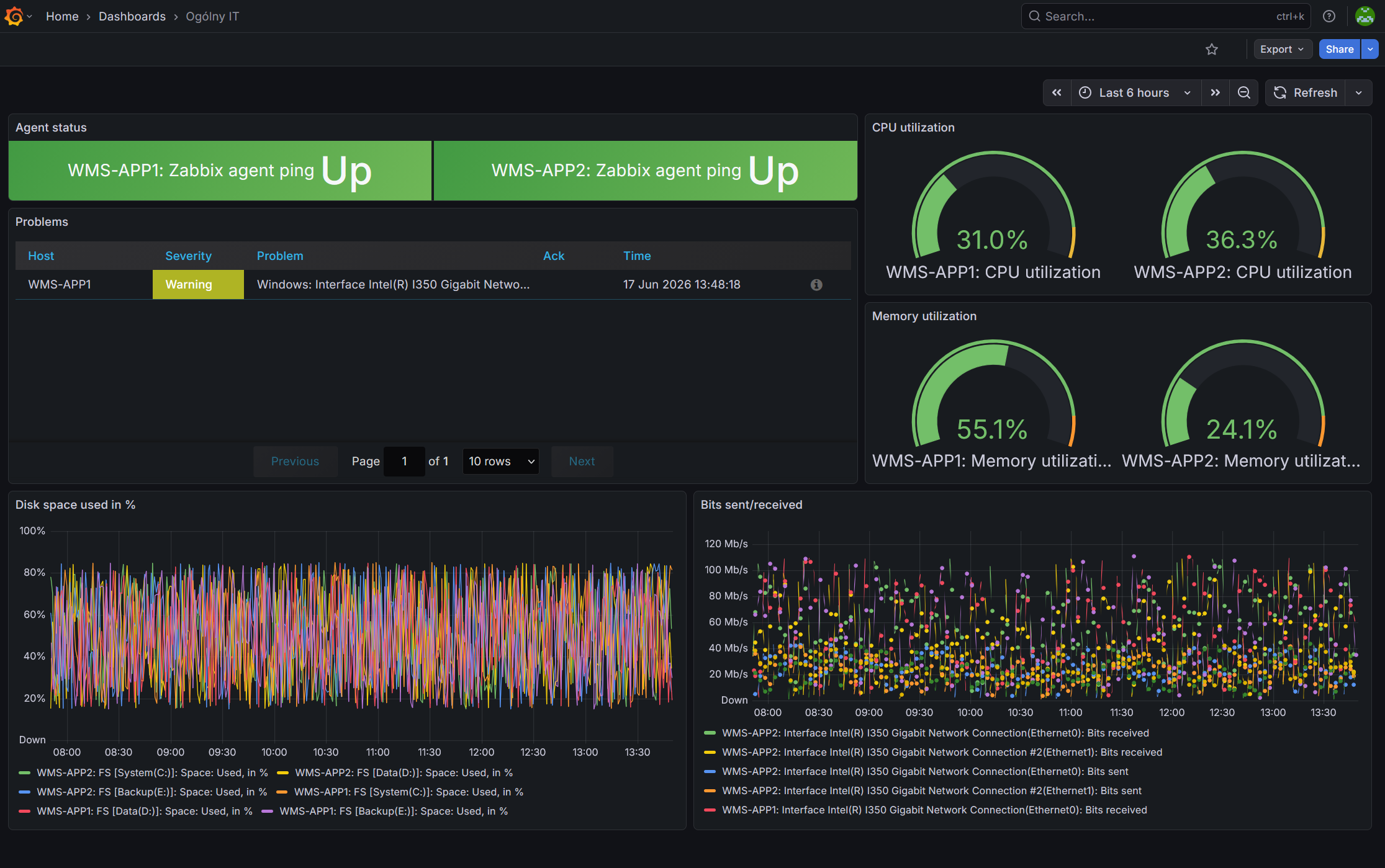Click the yellow legend swatch for WMS-APP2 Data(D:)
1385x868 pixels.
[x=283, y=772]
